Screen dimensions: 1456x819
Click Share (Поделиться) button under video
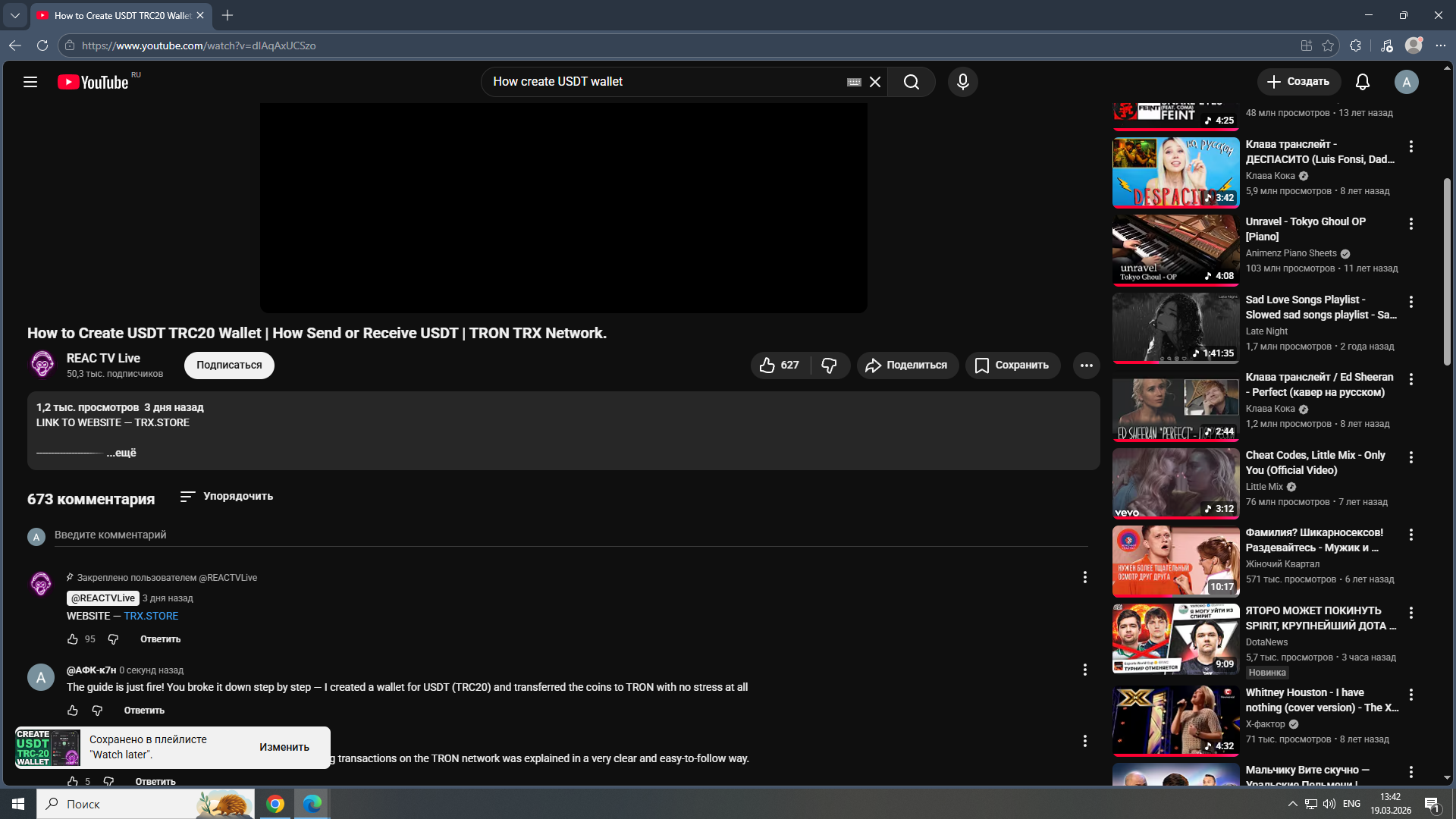tap(907, 366)
